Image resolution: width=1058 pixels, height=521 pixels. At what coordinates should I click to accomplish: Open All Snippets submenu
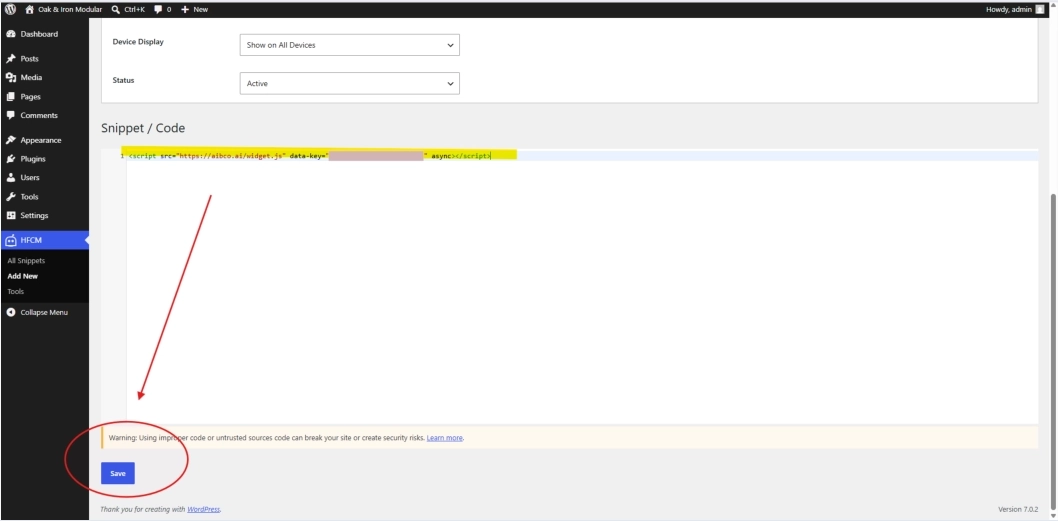pyautogui.click(x=26, y=260)
